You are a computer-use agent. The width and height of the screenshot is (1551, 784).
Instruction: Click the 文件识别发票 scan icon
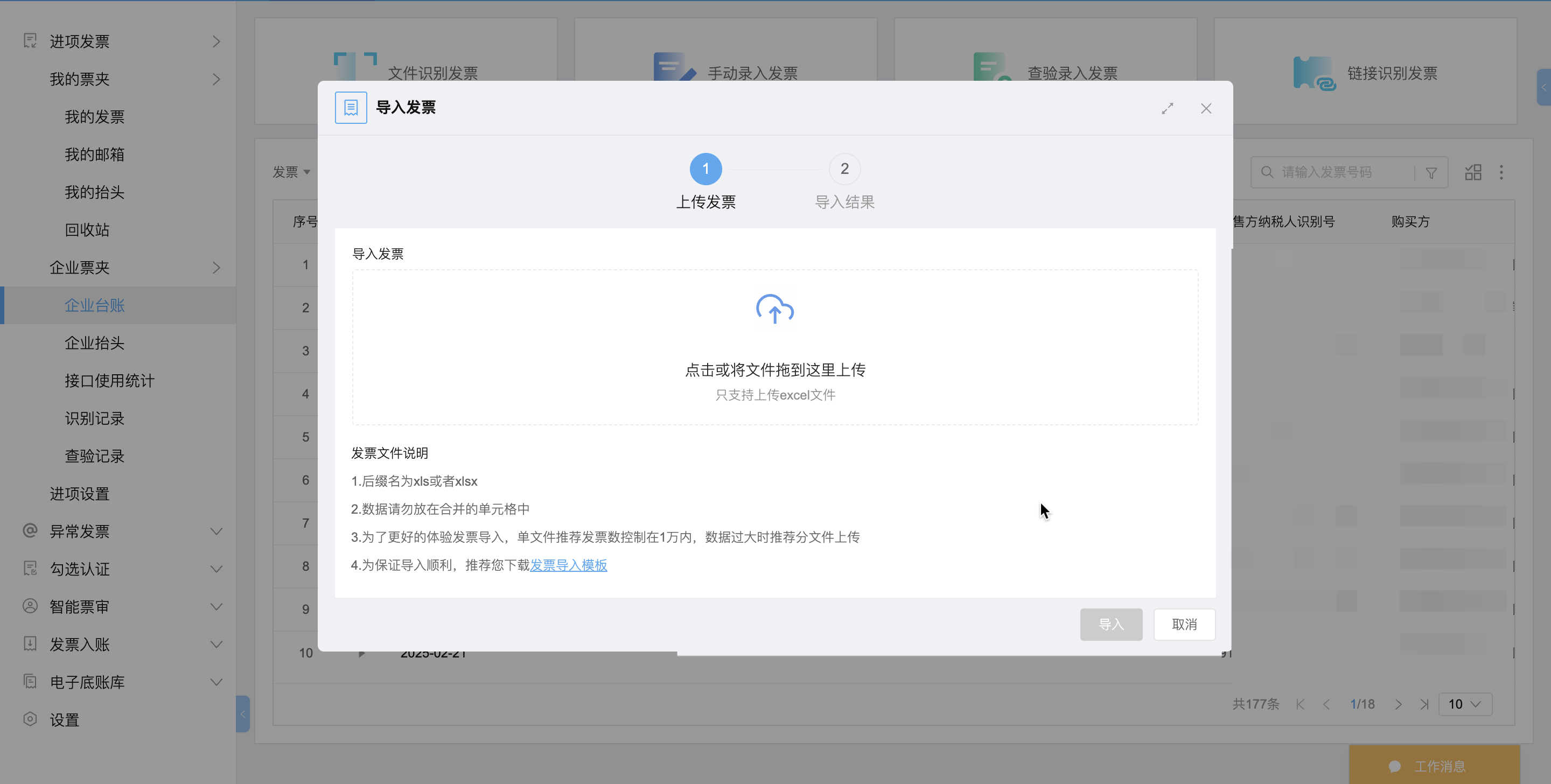[355, 66]
